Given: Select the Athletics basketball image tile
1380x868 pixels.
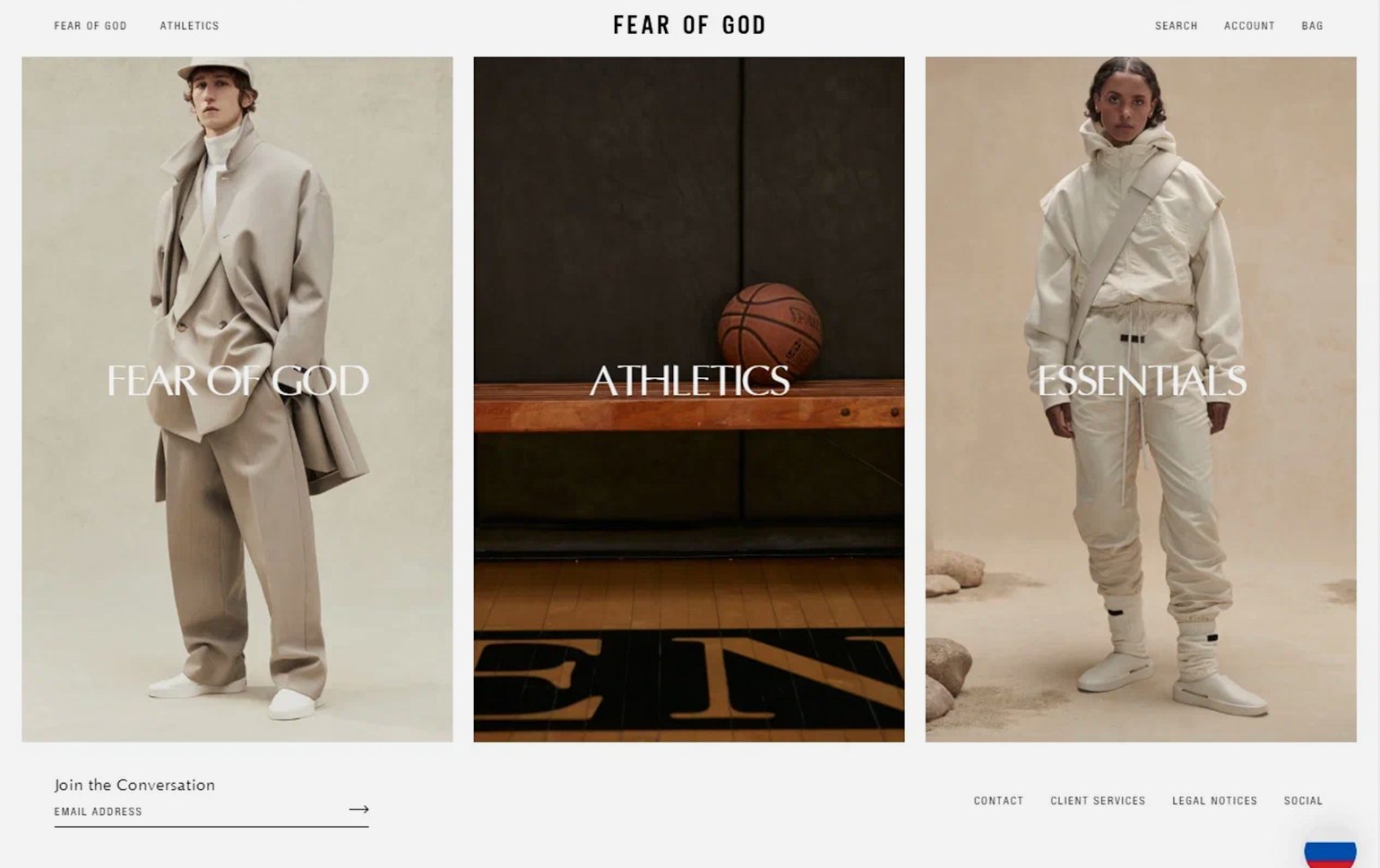Looking at the screenshot, I should click(x=689, y=399).
